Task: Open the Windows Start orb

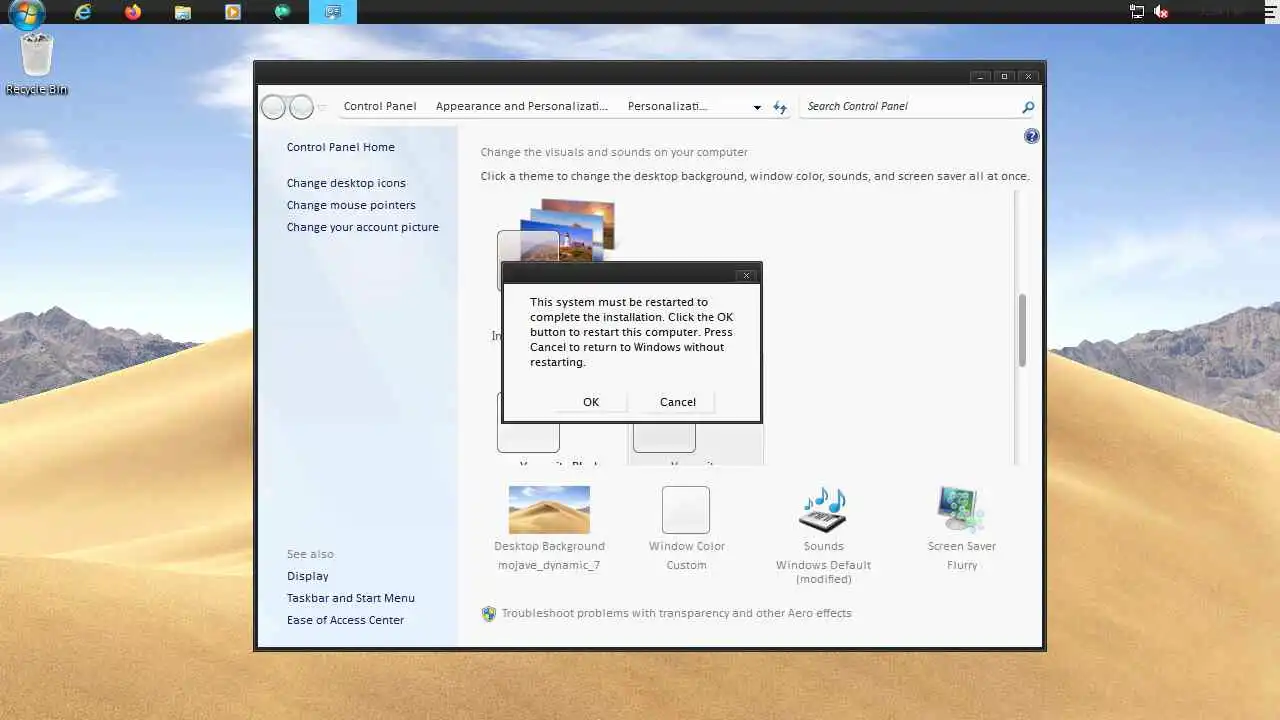Action: [x=27, y=13]
